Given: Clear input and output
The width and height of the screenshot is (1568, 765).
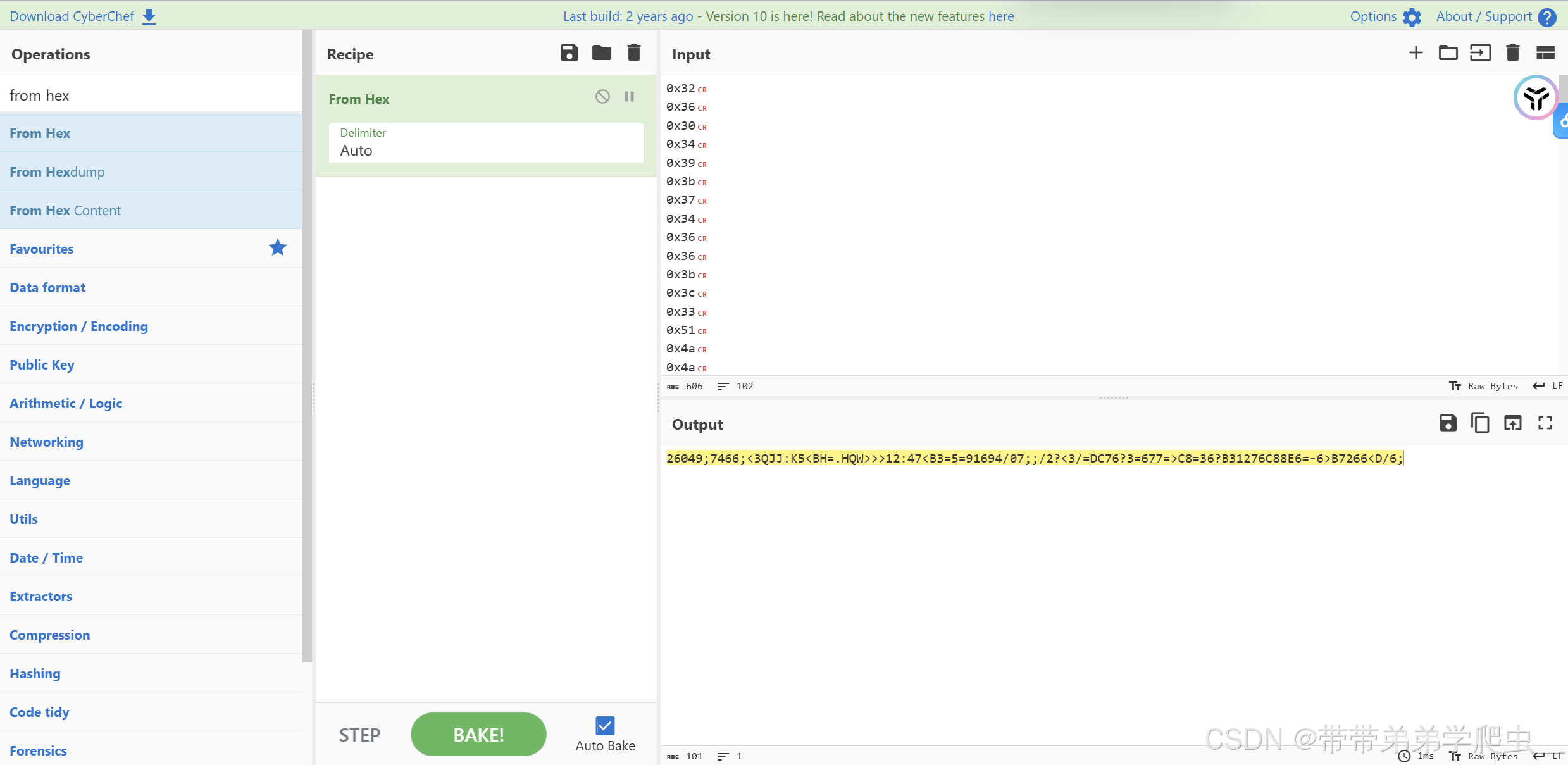Looking at the screenshot, I should pyautogui.click(x=1512, y=53).
